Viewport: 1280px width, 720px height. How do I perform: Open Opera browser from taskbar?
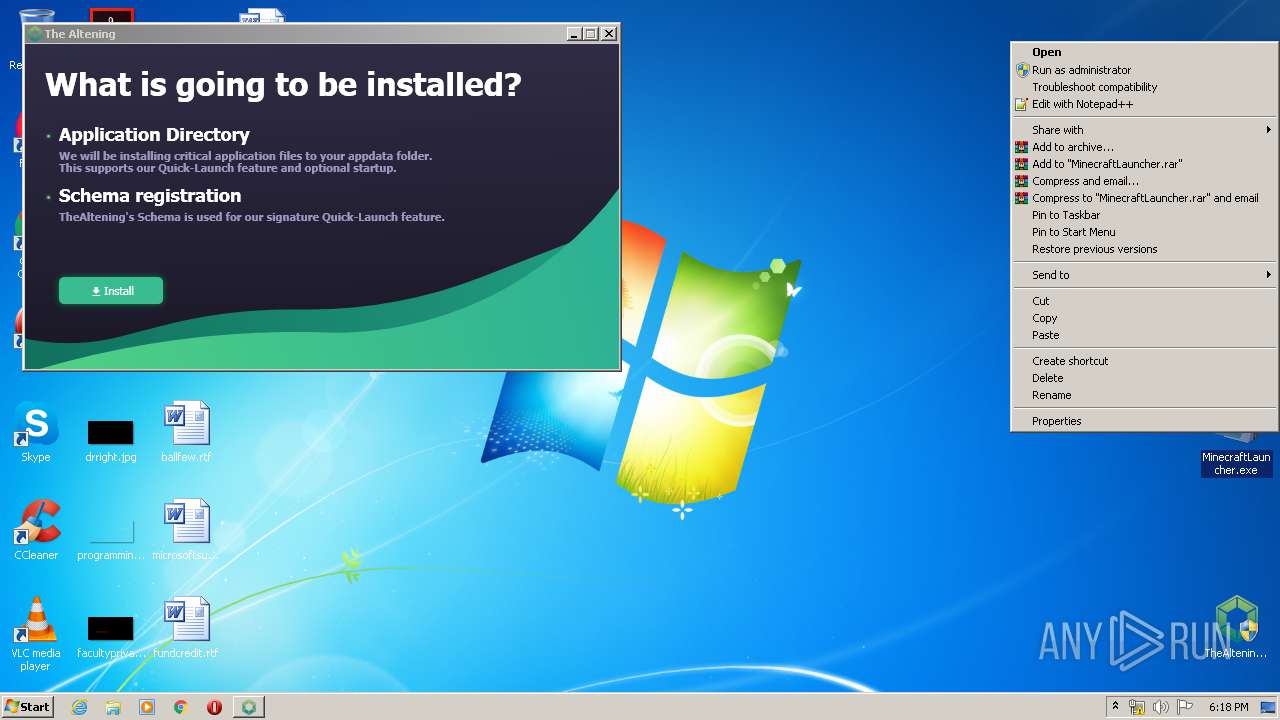[x=214, y=707]
